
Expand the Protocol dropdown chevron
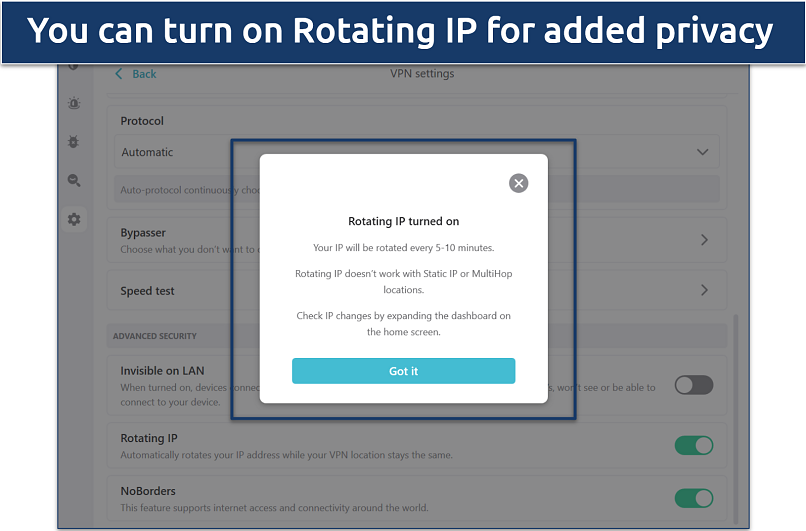(702, 152)
